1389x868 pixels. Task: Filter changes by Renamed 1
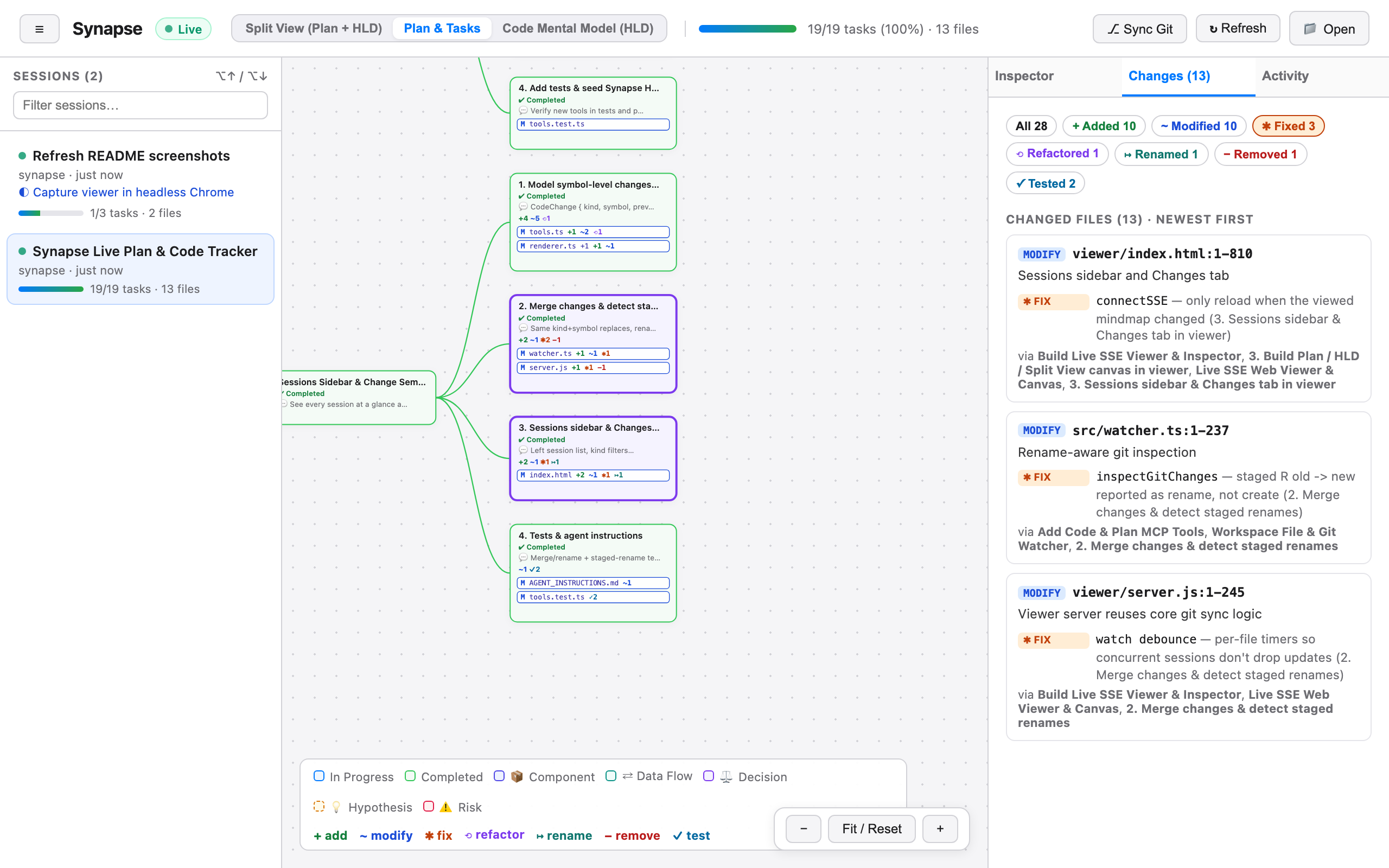[1161, 154]
